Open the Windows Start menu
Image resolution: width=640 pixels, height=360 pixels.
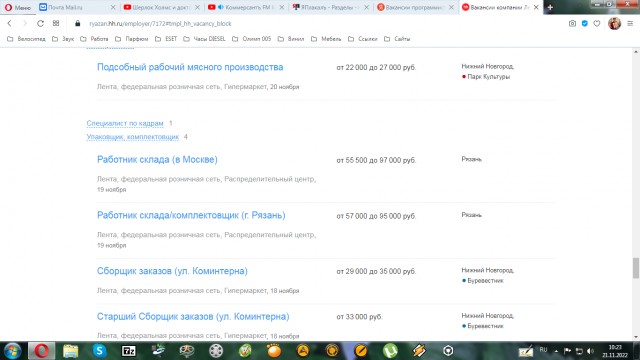click(x=12, y=351)
